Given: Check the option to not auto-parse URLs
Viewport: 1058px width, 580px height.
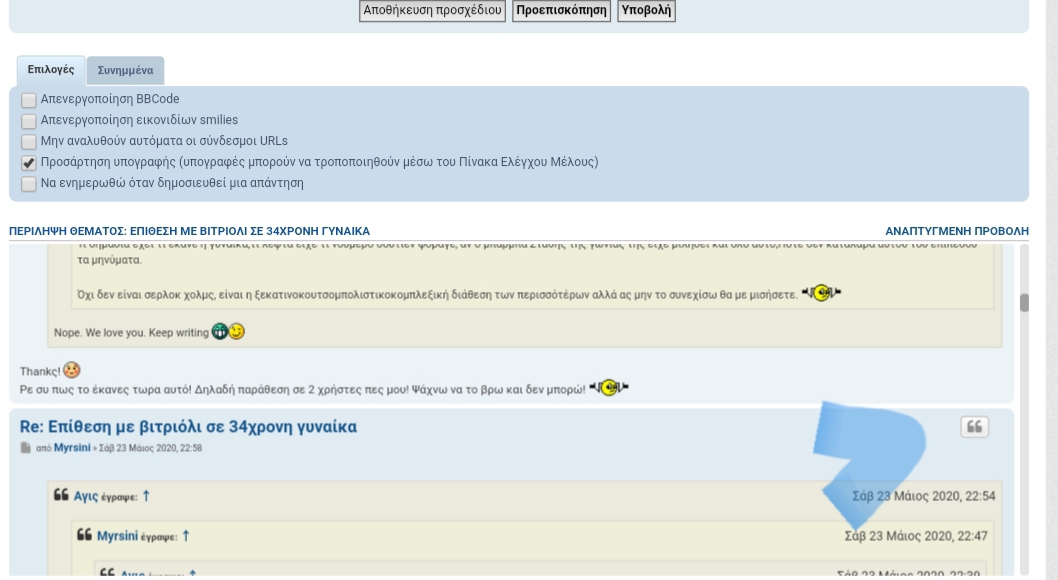Looking at the screenshot, I should 28,142.
